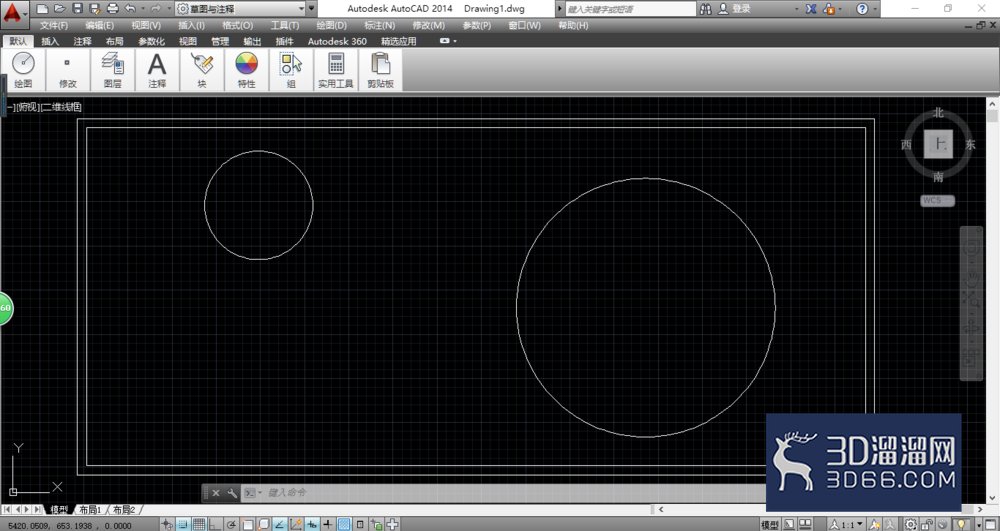Expand the quick access toolbar customize arrow
This screenshot has height=531, width=1000.
tap(312, 9)
